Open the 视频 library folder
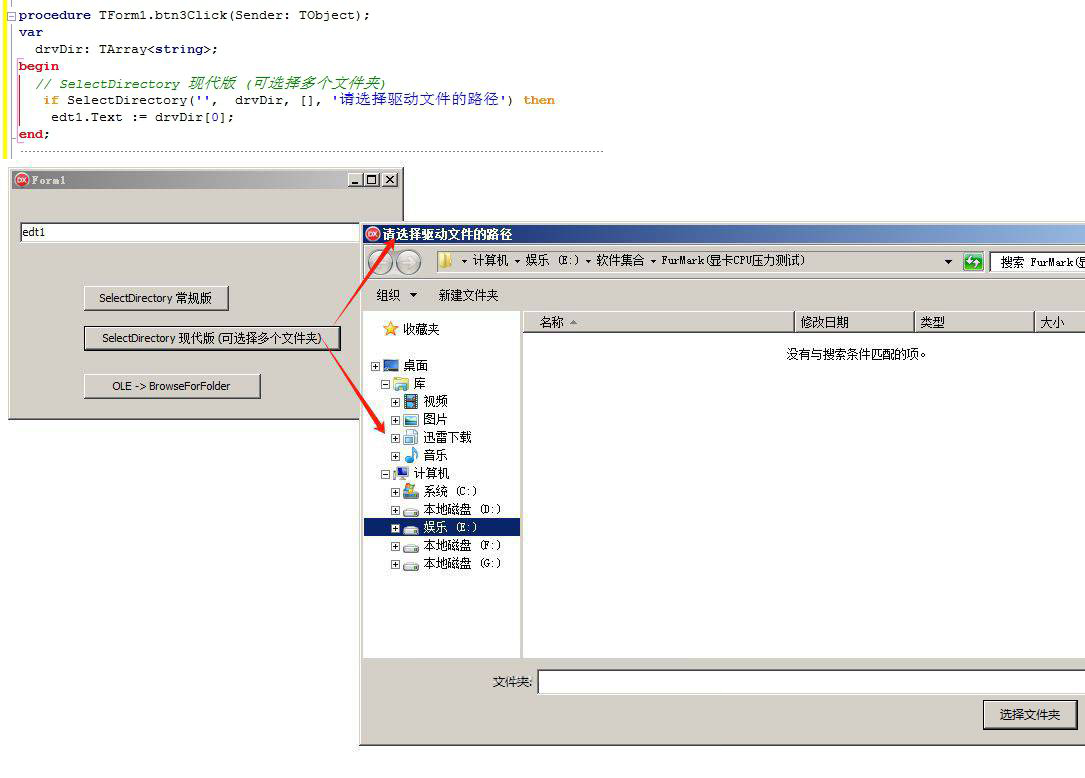1085x778 pixels. point(435,402)
